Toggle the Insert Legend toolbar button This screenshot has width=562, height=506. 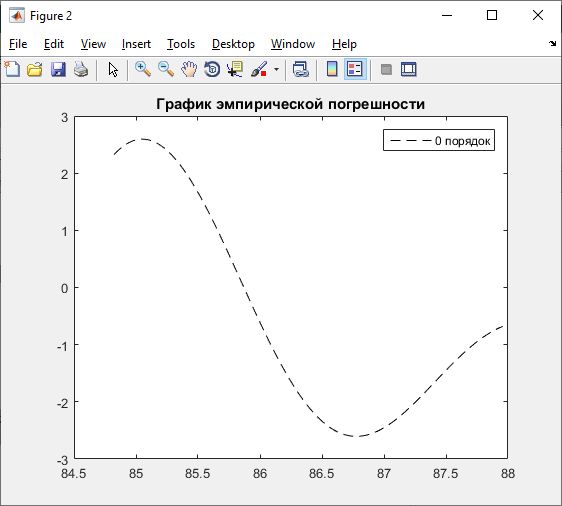pyautogui.click(x=355, y=69)
